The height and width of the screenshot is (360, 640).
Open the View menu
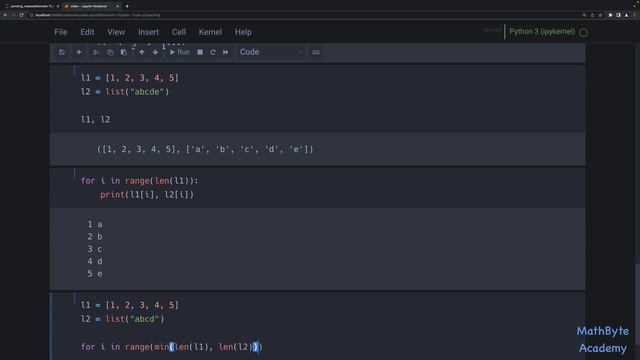116,32
